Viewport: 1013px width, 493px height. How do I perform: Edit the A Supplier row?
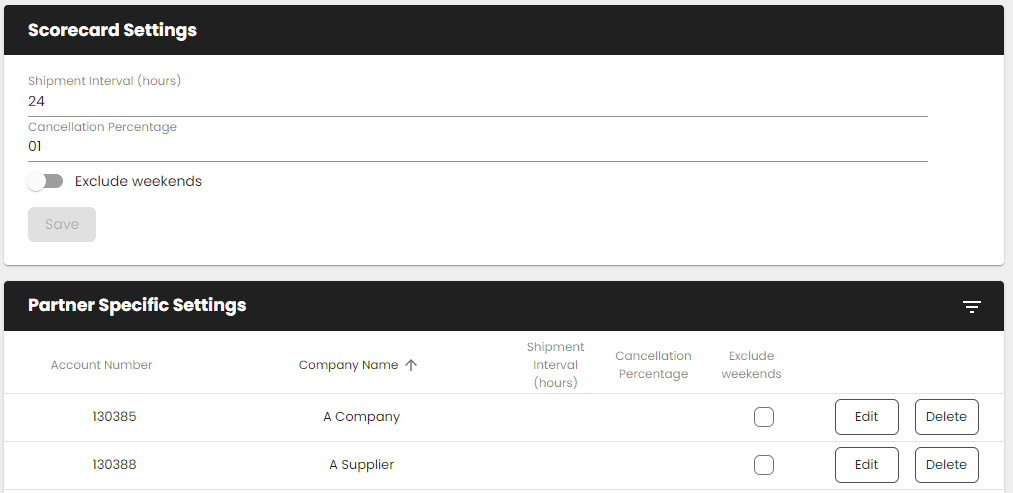[x=866, y=465]
